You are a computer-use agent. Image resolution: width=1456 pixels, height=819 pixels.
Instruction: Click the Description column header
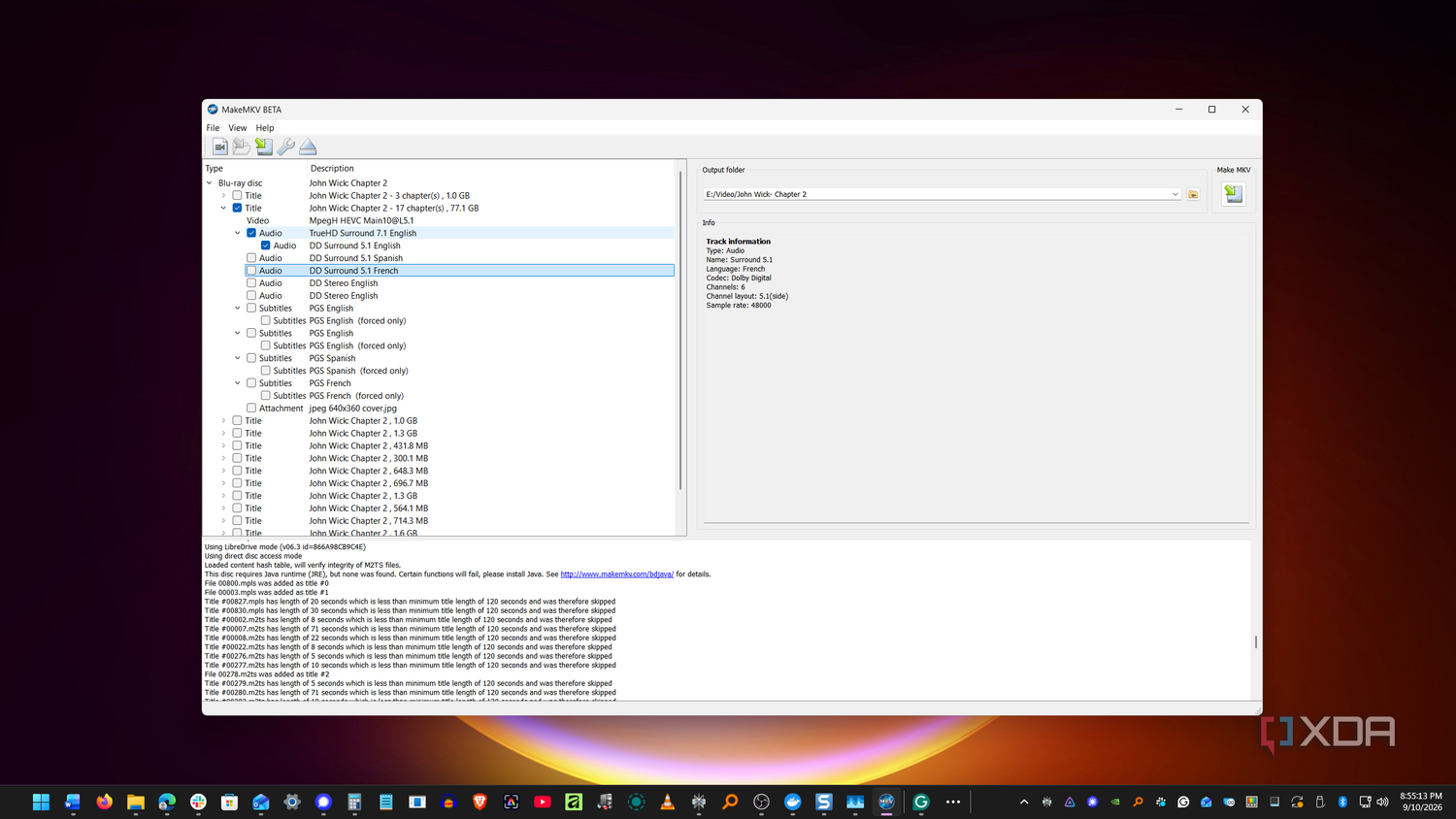490,169
